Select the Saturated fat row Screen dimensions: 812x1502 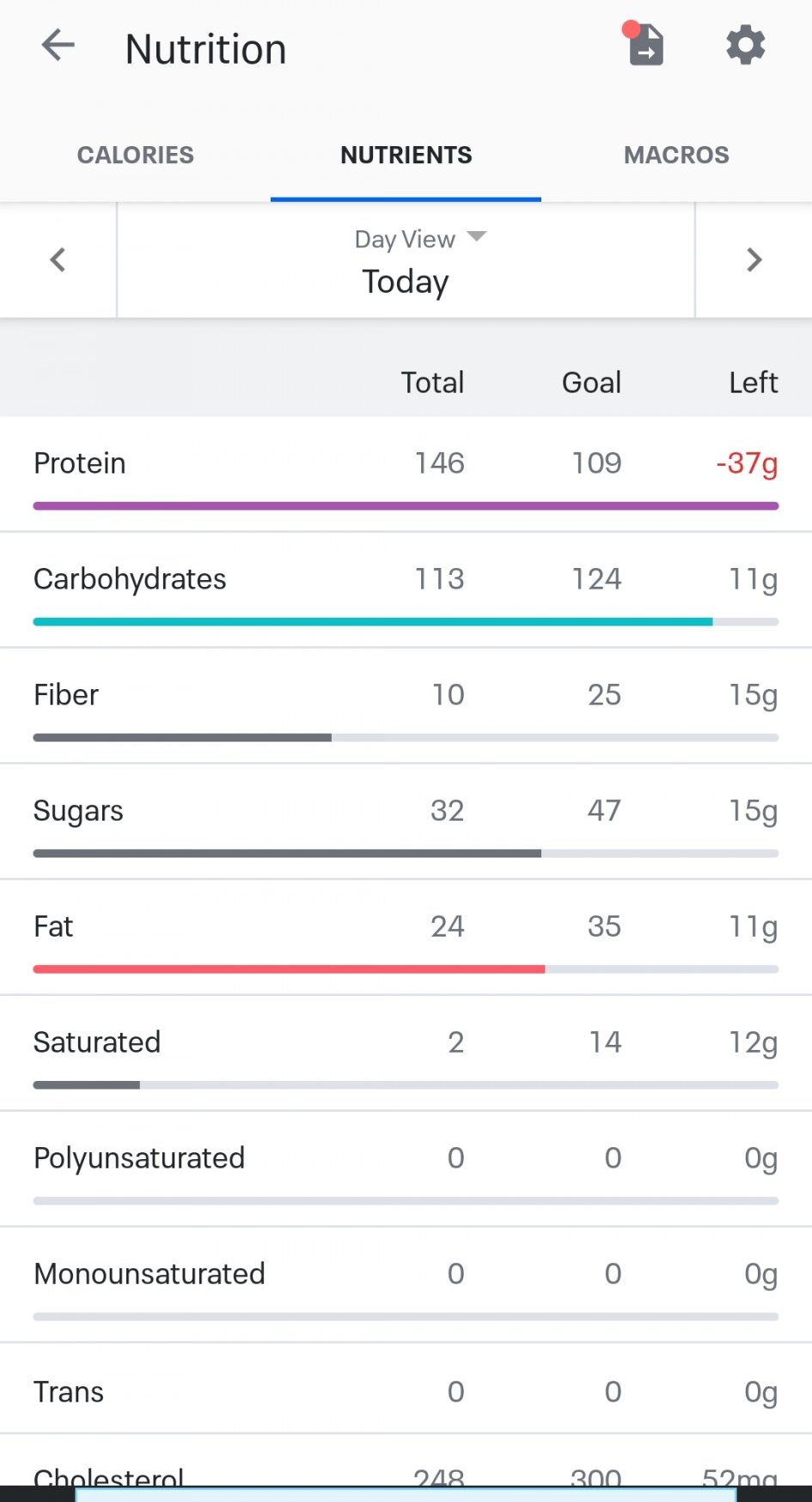click(x=97, y=1042)
